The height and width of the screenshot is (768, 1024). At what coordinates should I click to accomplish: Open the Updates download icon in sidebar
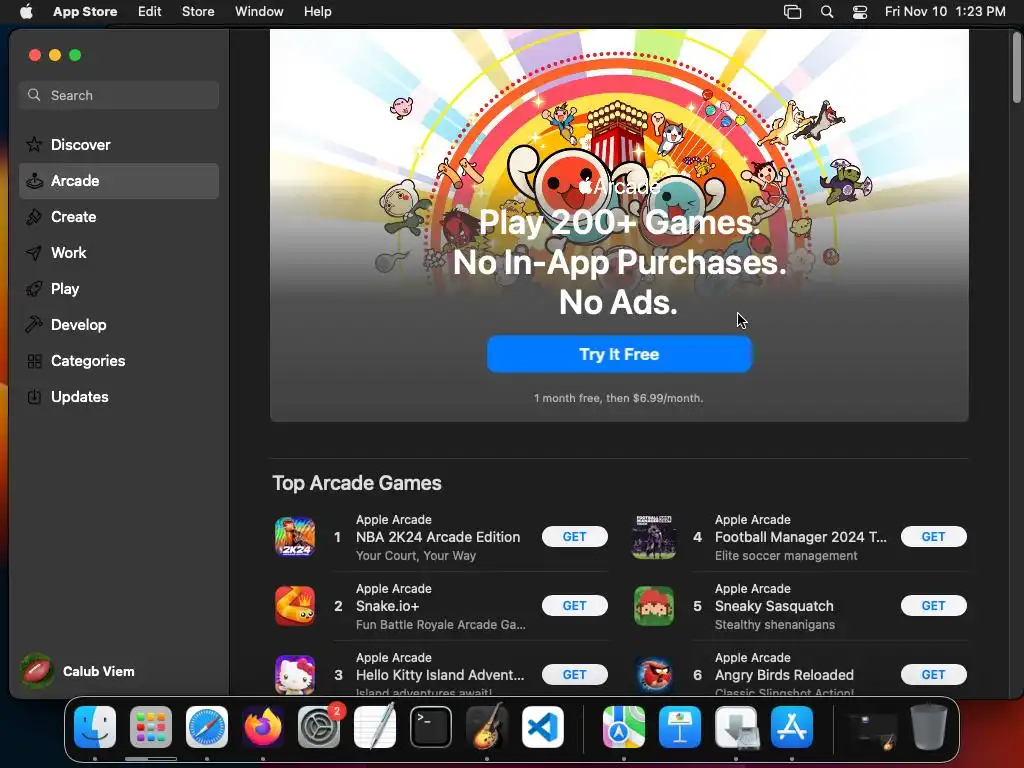coord(34,396)
